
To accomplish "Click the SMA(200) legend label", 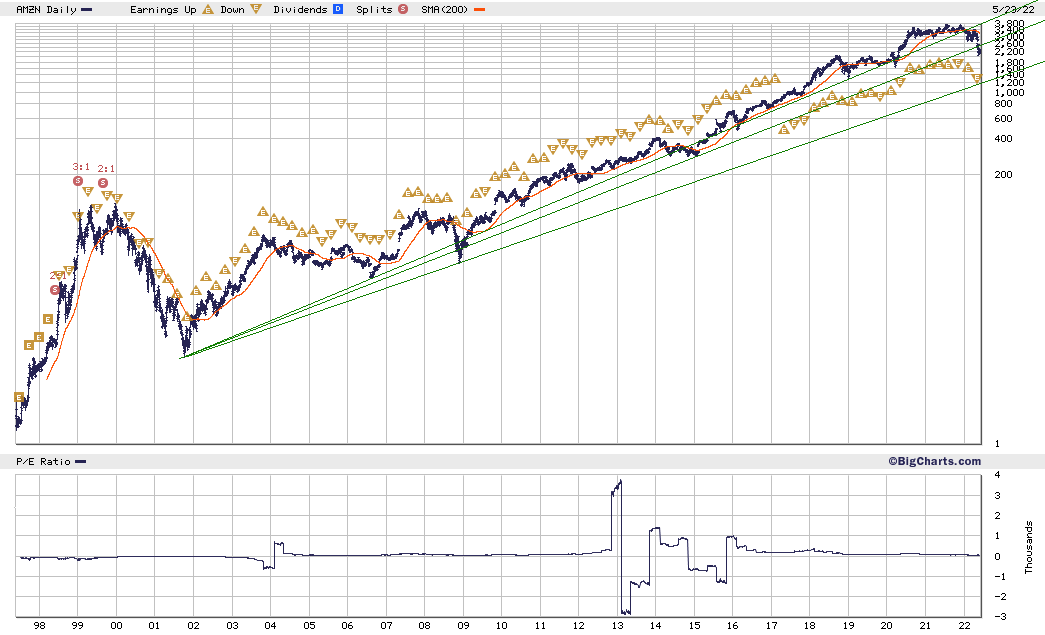I will (445, 9).
